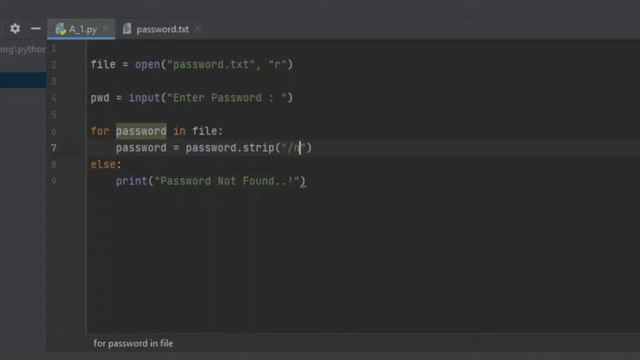This screenshot has height=360, width=640.
Task: Click the selected blue item in project panel
Action: (23, 80)
